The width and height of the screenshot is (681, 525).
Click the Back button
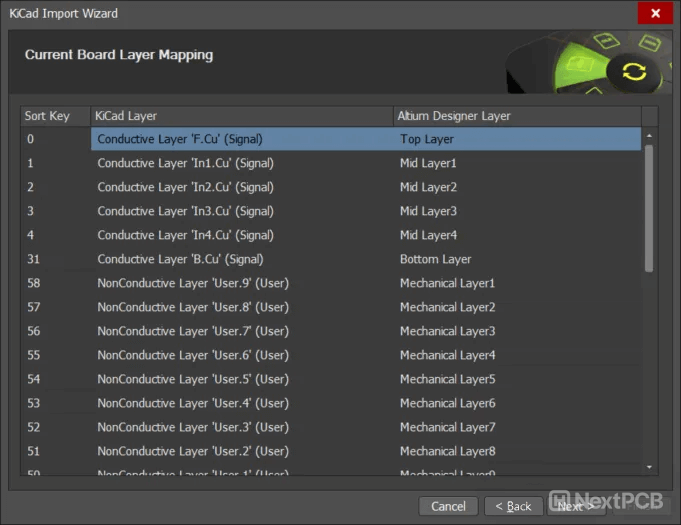pos(513,506)
